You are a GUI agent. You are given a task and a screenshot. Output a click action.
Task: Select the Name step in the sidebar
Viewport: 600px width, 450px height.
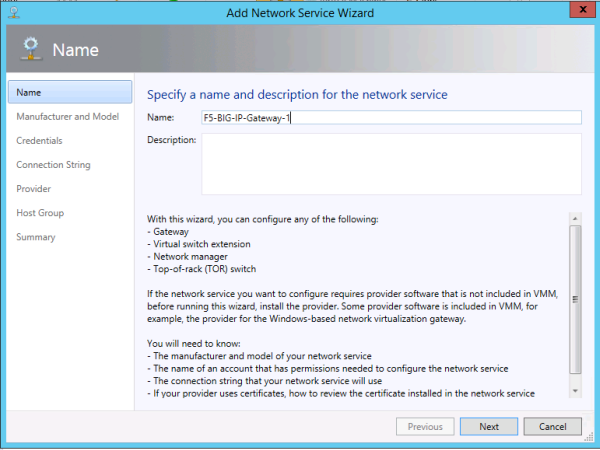(70, 92)
